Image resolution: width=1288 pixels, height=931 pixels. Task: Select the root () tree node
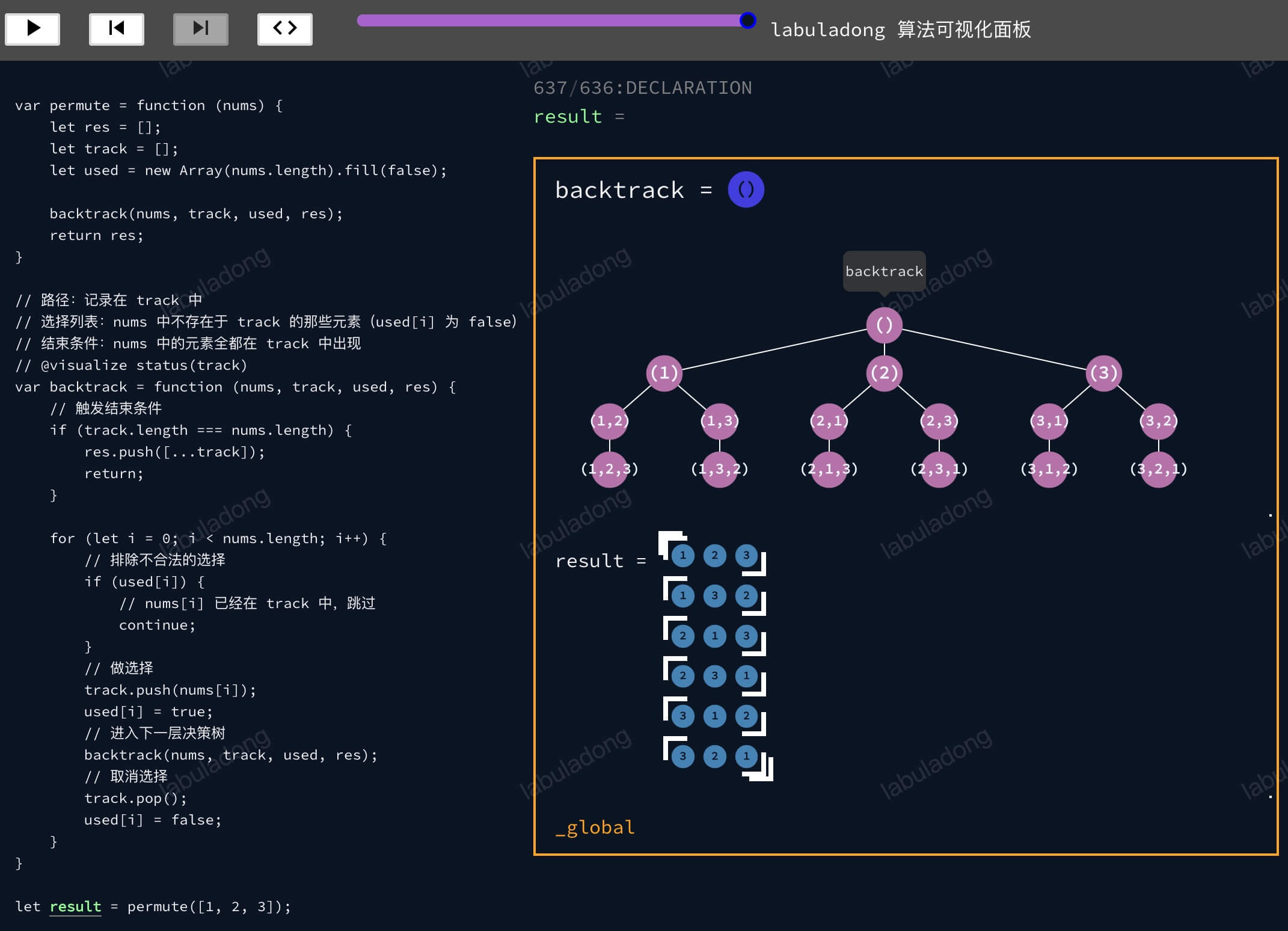pos(884,325)
